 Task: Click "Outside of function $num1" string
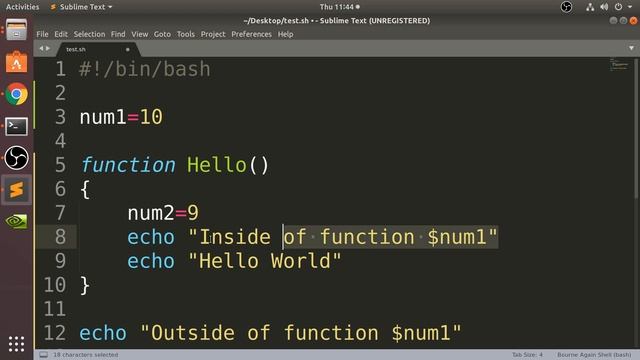click(x=301, y=333)
